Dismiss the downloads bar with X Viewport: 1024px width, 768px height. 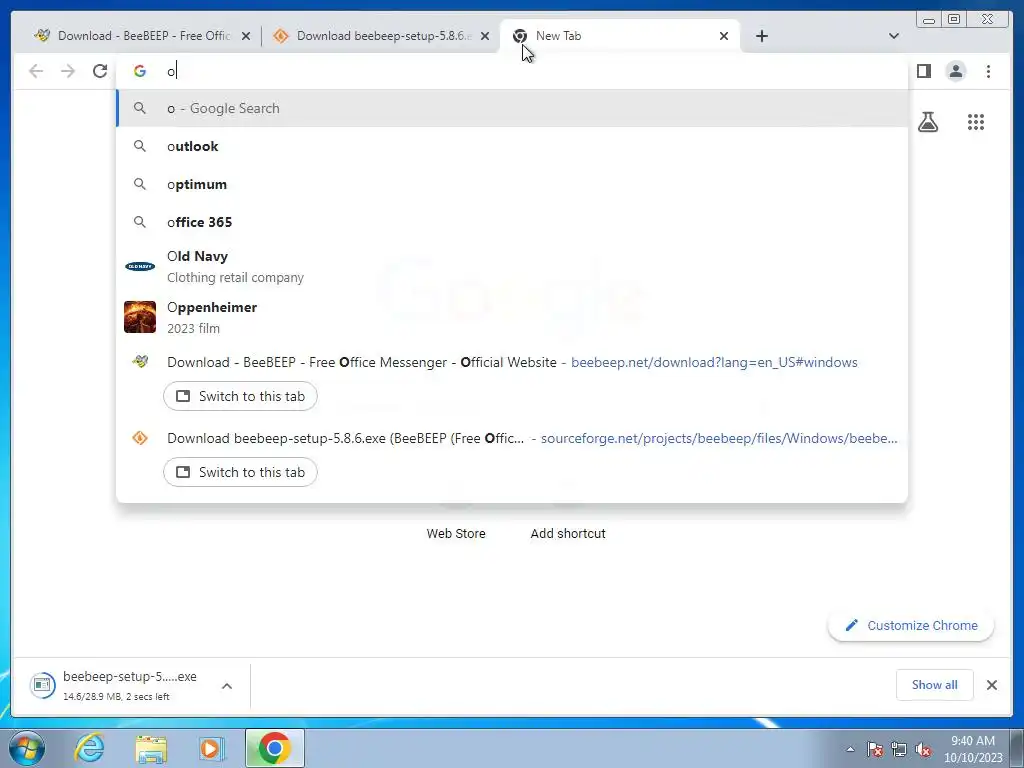(x=991, y=685)
